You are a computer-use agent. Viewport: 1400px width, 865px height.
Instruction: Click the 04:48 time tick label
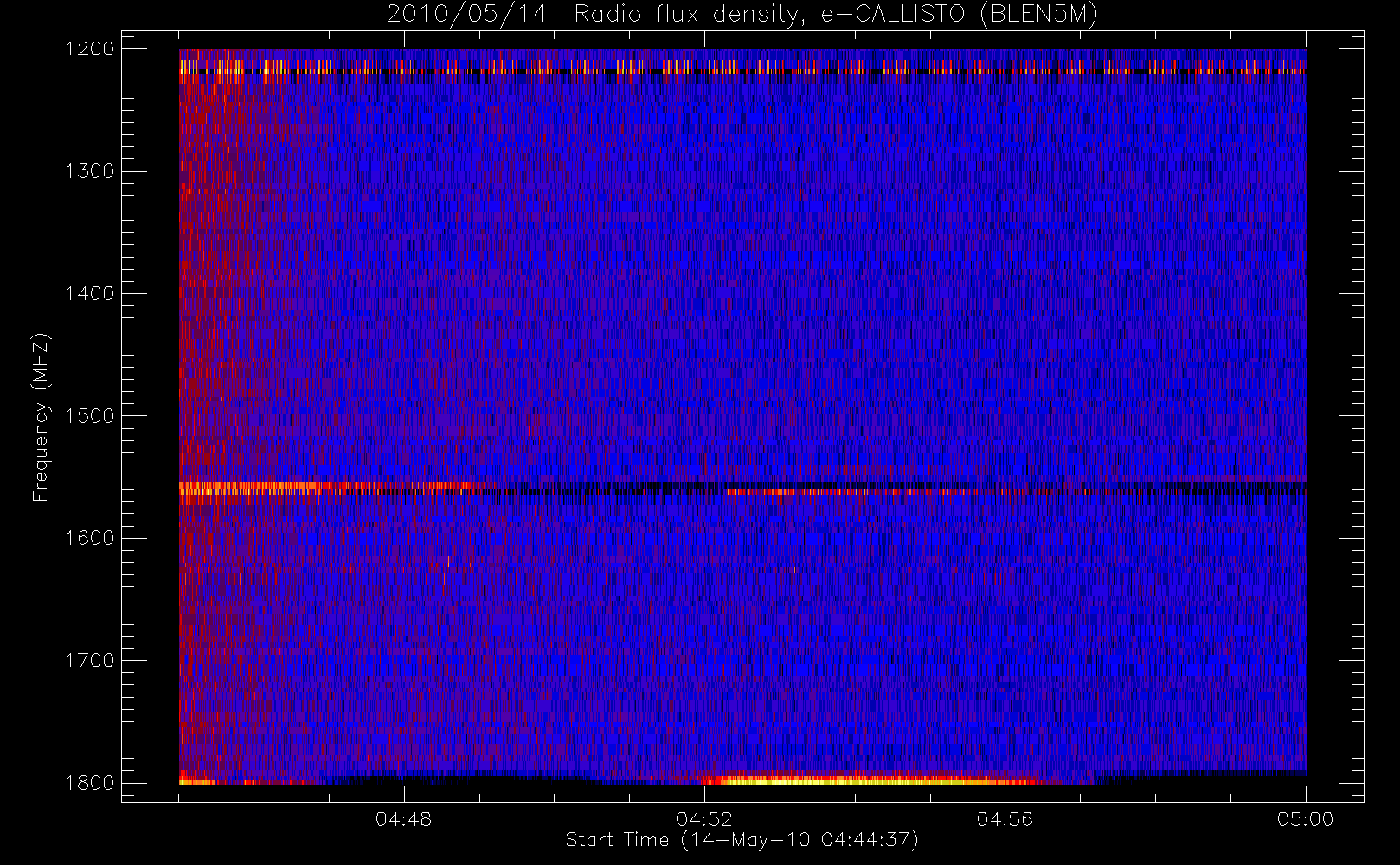[403, 819]
